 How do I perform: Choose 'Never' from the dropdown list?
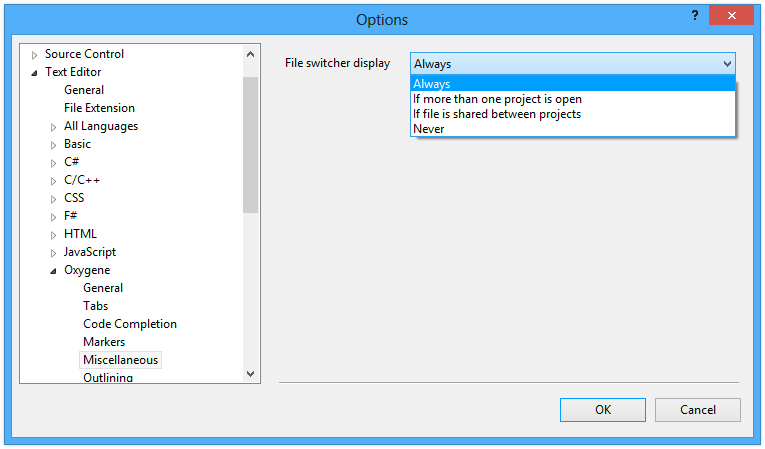pyautogui.click(x=429, y=129)
